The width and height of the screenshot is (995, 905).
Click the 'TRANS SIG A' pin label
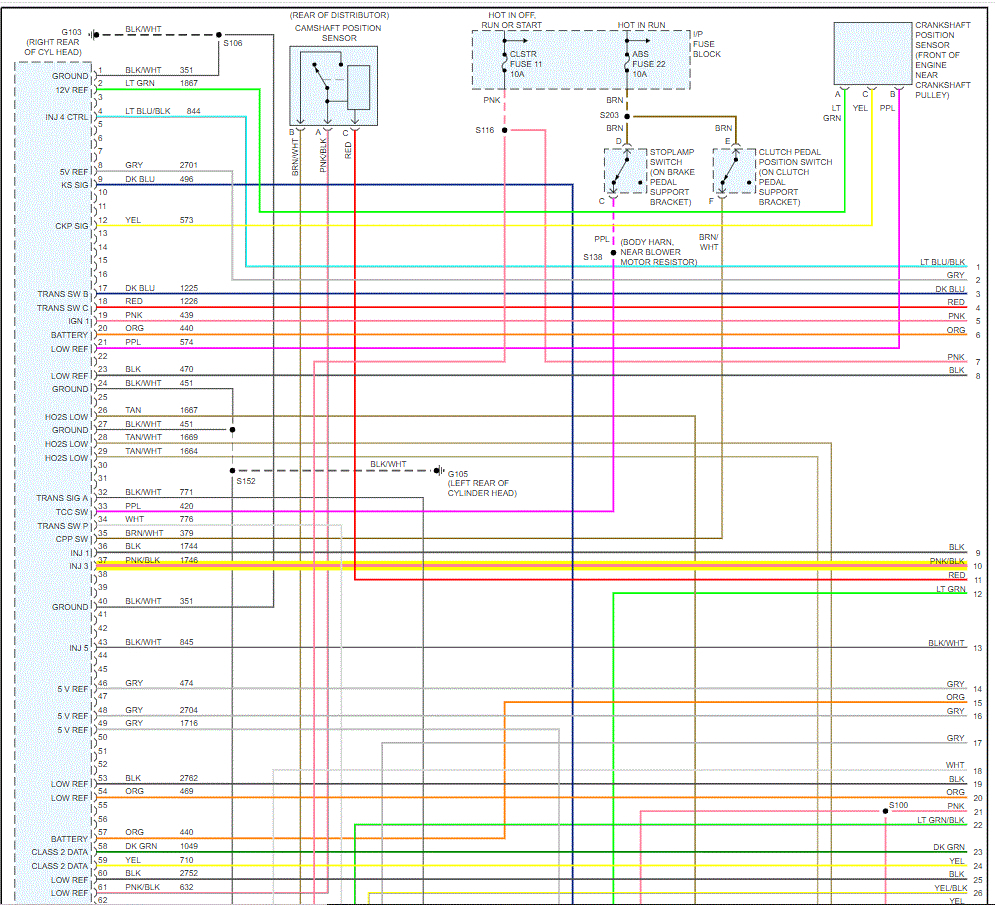62,498
